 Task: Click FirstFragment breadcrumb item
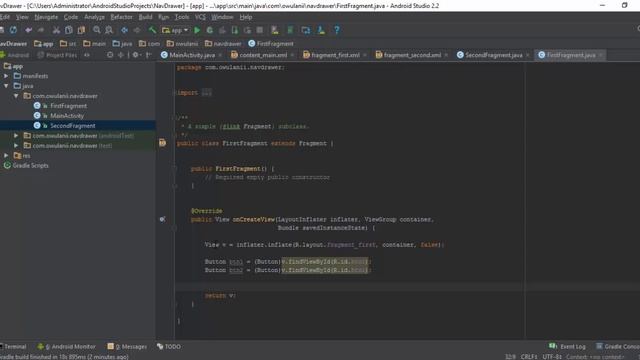click(x=271, y=43)
